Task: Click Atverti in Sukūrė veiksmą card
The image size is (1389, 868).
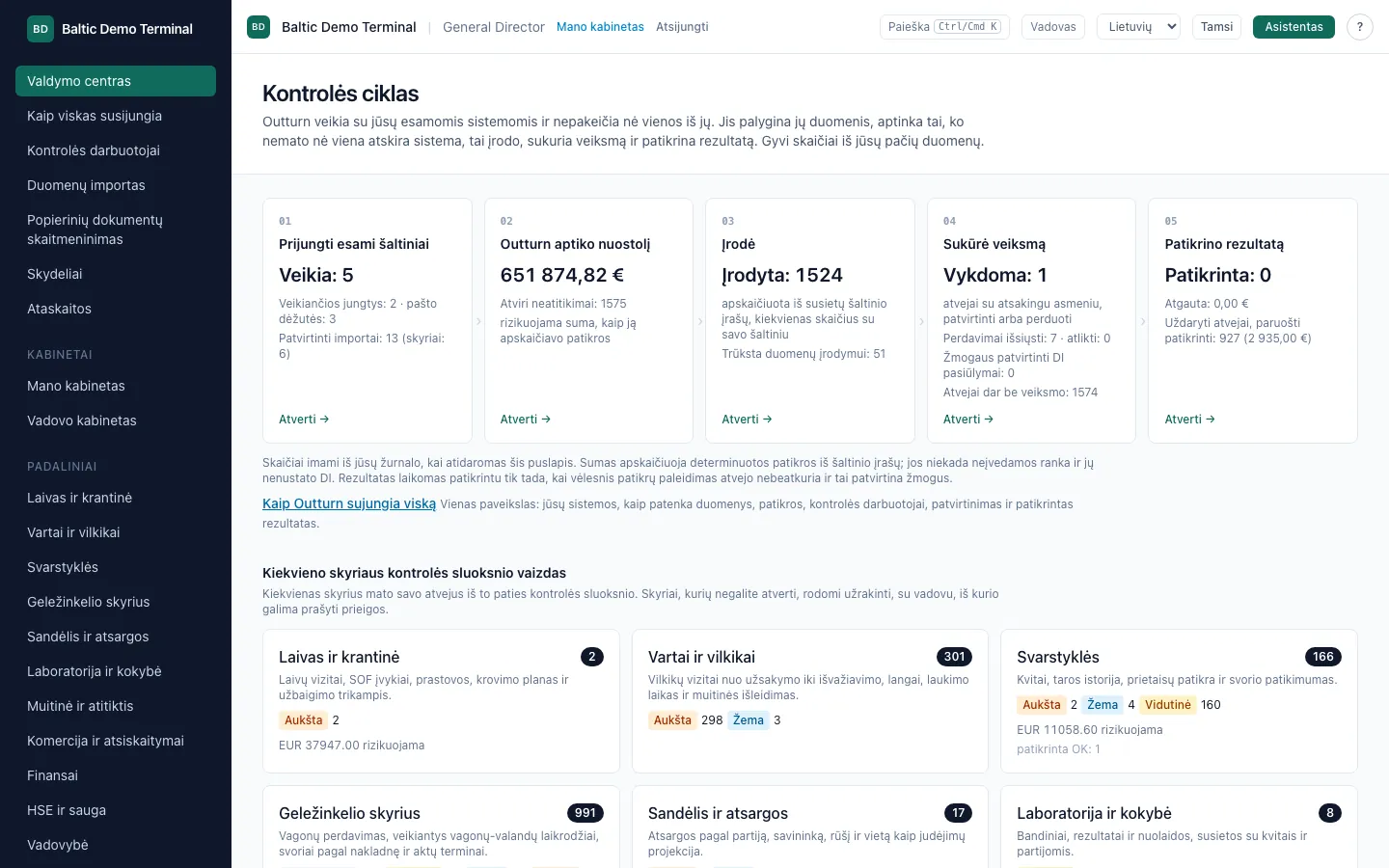Action: pos(968,420)
